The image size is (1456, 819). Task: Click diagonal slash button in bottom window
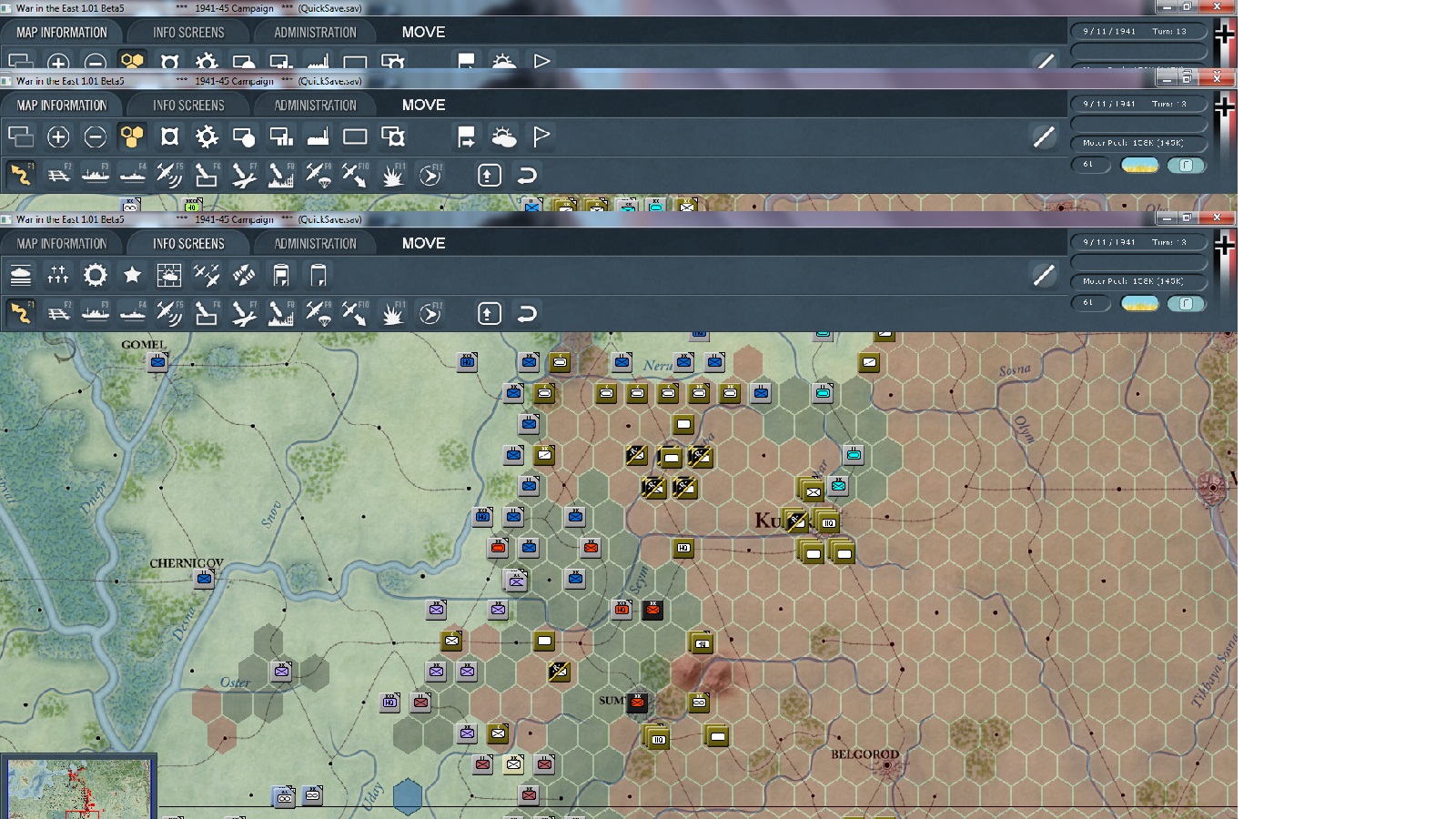(1044, 275)
